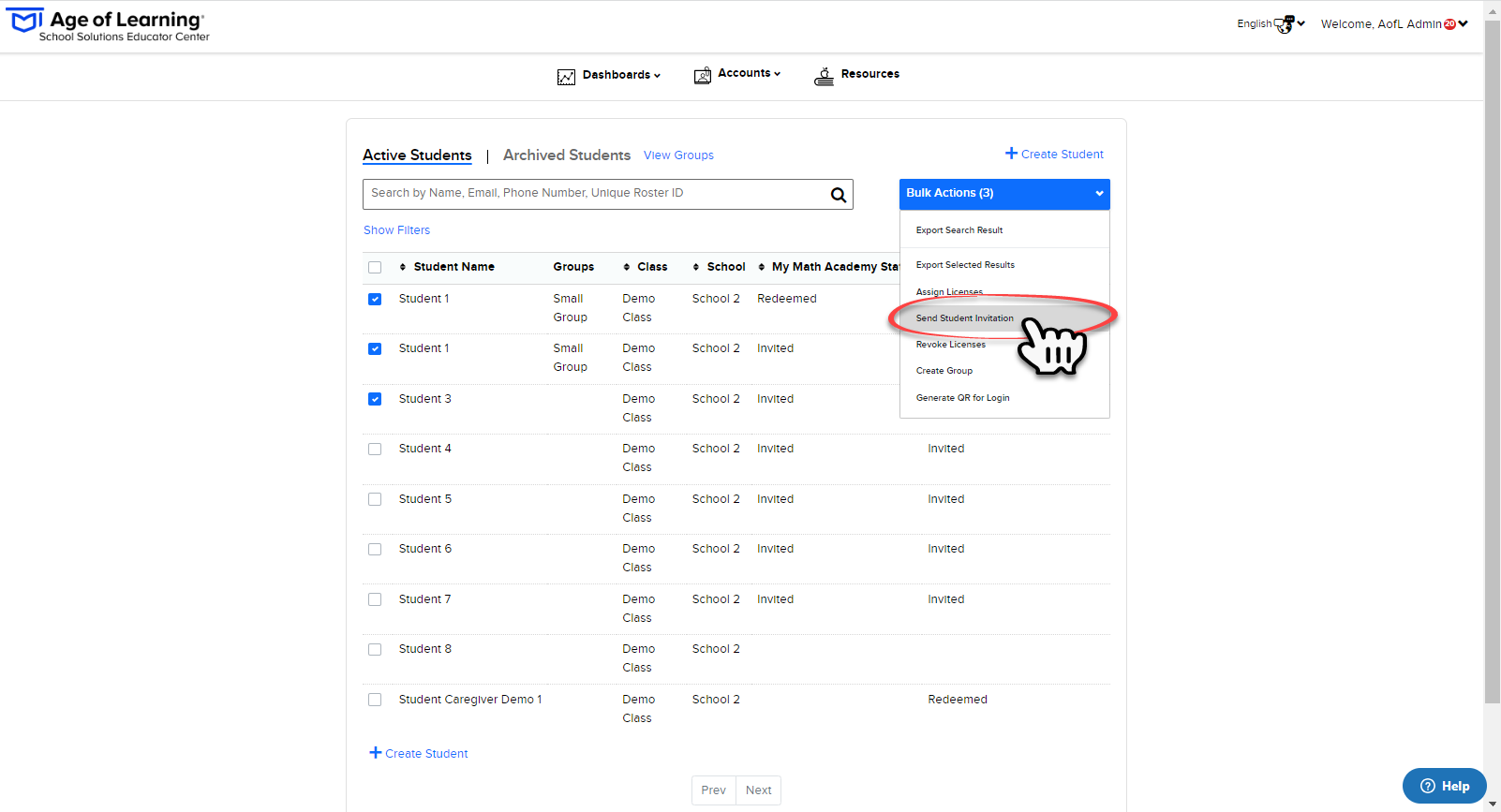1501x812 pixels.
Task: Click Show Filters
Action: point(397,230)
